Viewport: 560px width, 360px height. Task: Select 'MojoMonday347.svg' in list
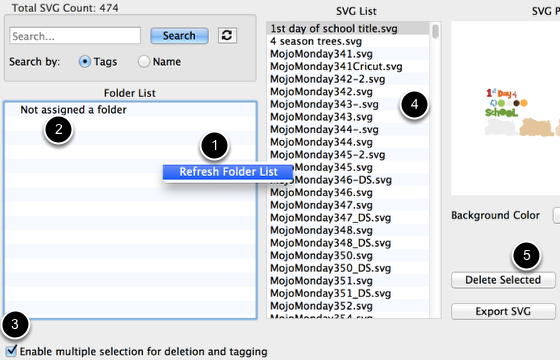348,205
